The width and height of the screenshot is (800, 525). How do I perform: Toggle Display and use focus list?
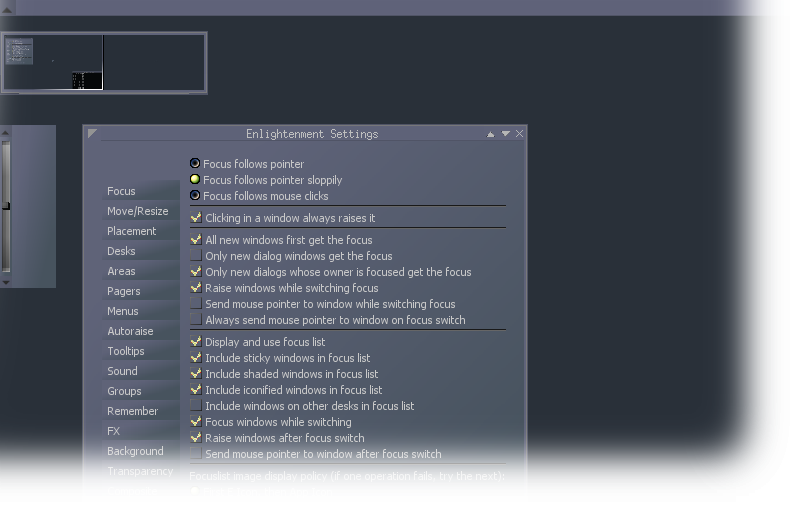tap(196, 341)
